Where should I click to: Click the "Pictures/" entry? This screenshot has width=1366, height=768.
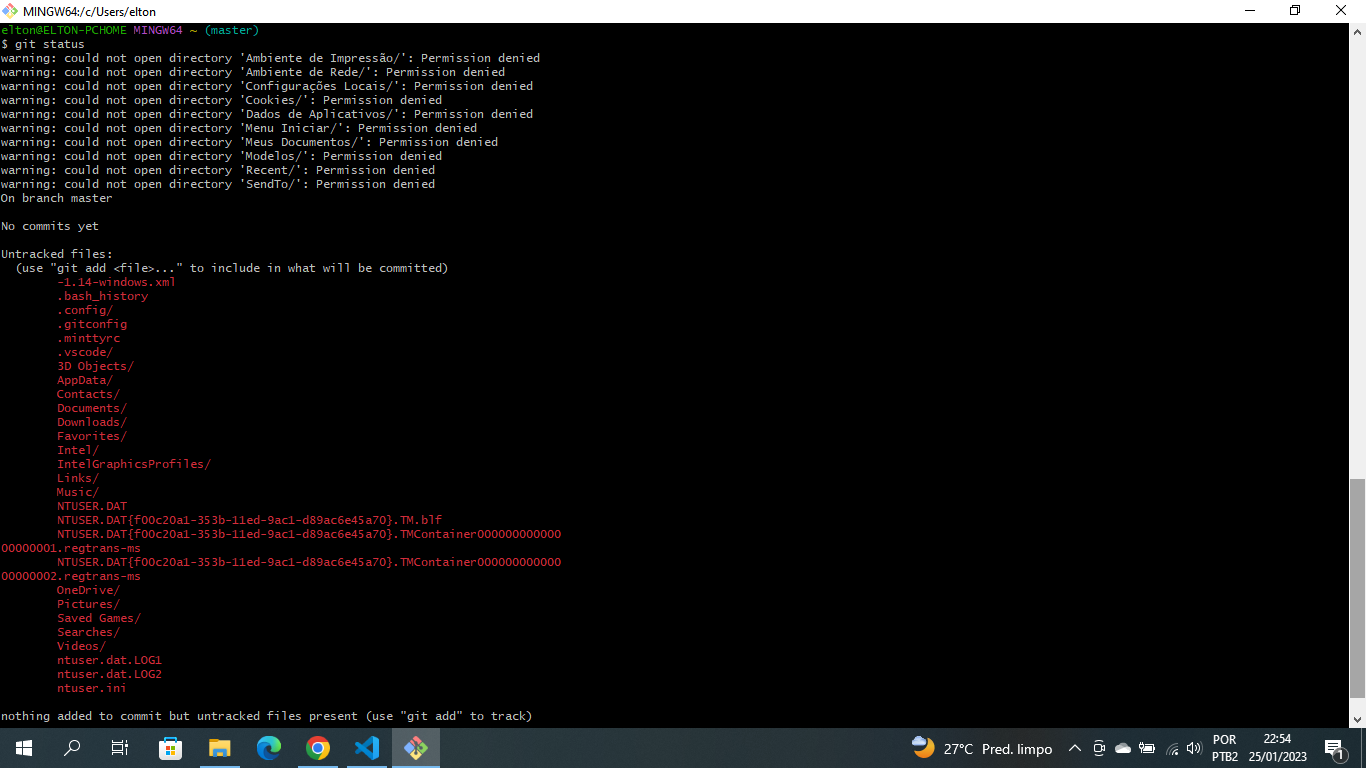coord(88,604)
